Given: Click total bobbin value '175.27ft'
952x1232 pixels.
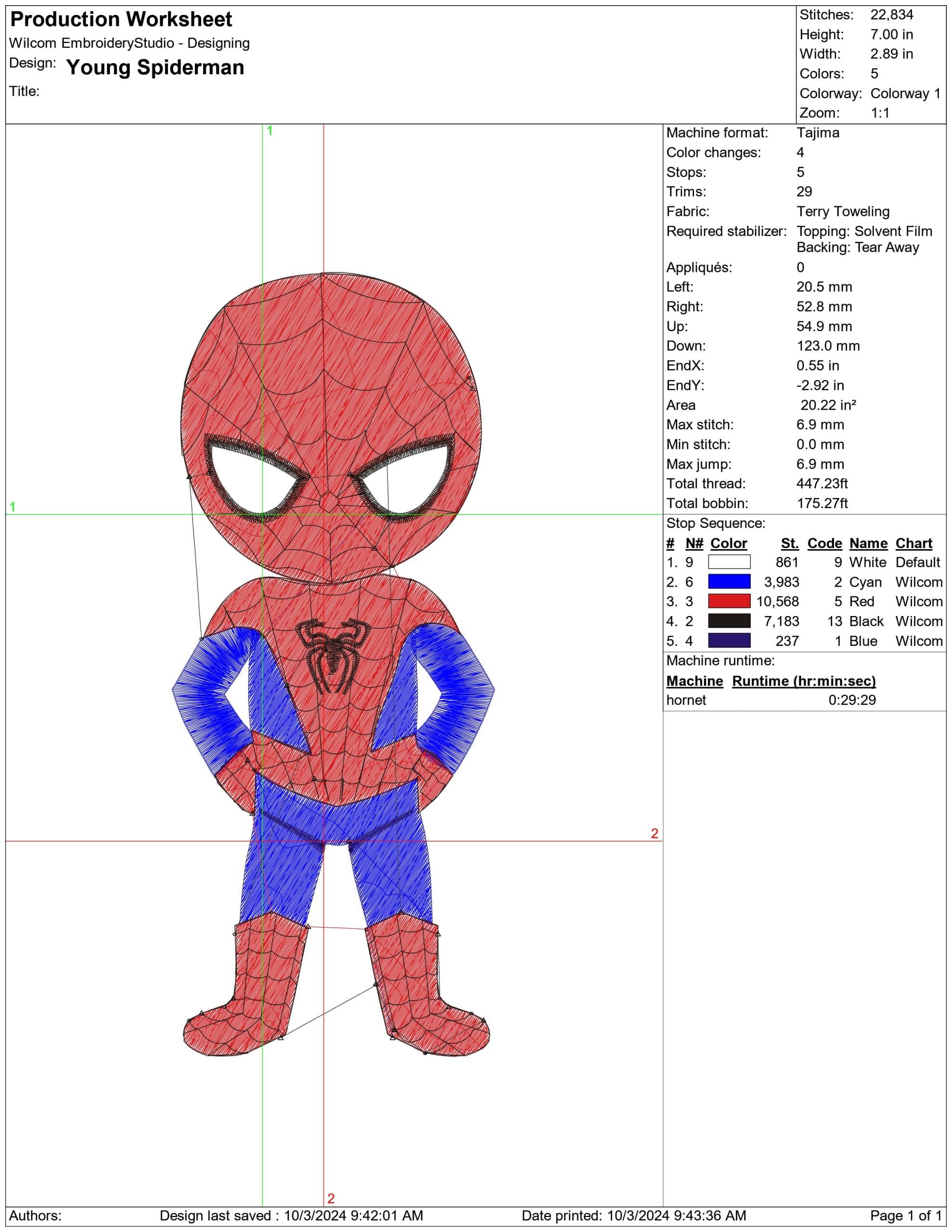Looking at the screenshot, I should click(x=822, y=503).
